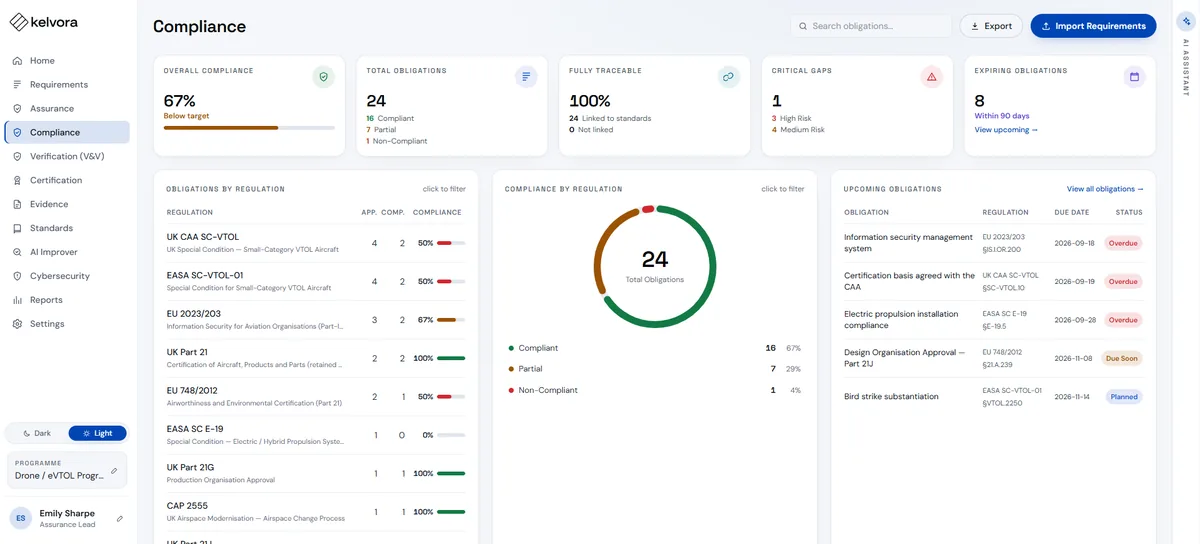This screenshot has height=544, width=1200.
Task: Click the ES user avatar
Action: pyautogui.click(x=20, y=518)
